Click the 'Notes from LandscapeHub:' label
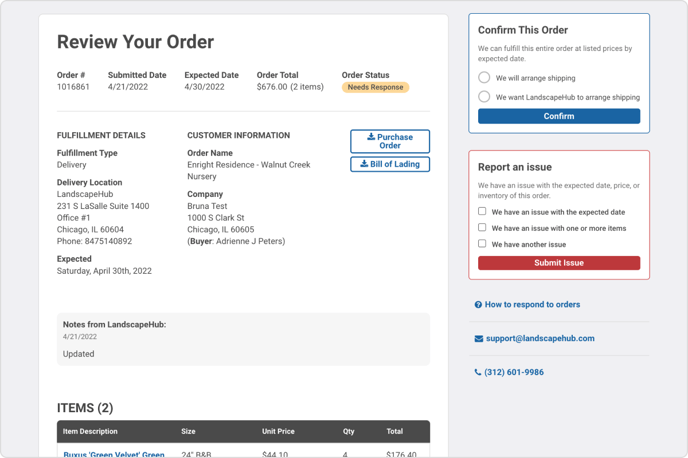This screenshot has height=458, width=688. click(115, 325)
